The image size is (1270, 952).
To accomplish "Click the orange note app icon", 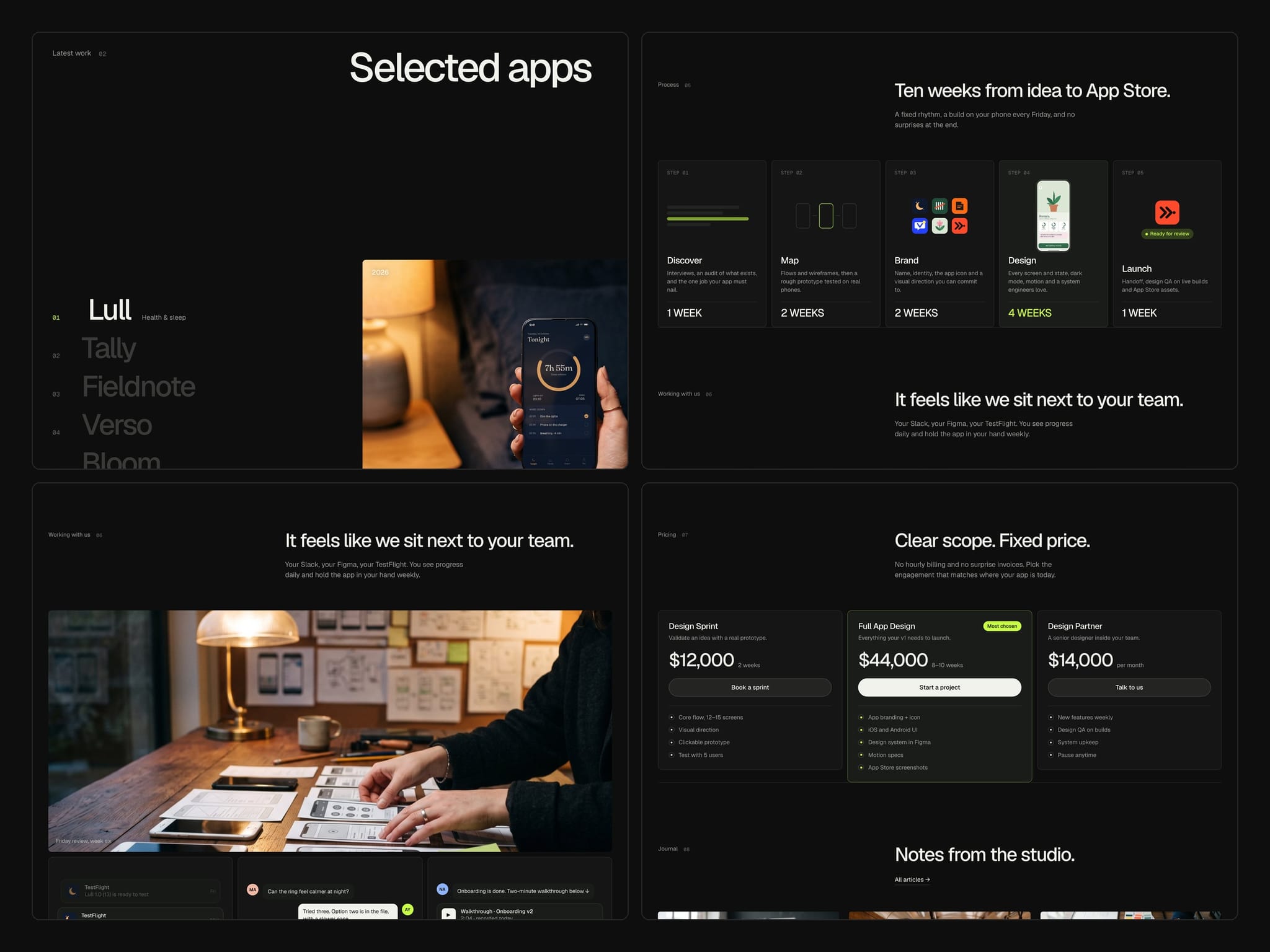I will click(959, 206).
